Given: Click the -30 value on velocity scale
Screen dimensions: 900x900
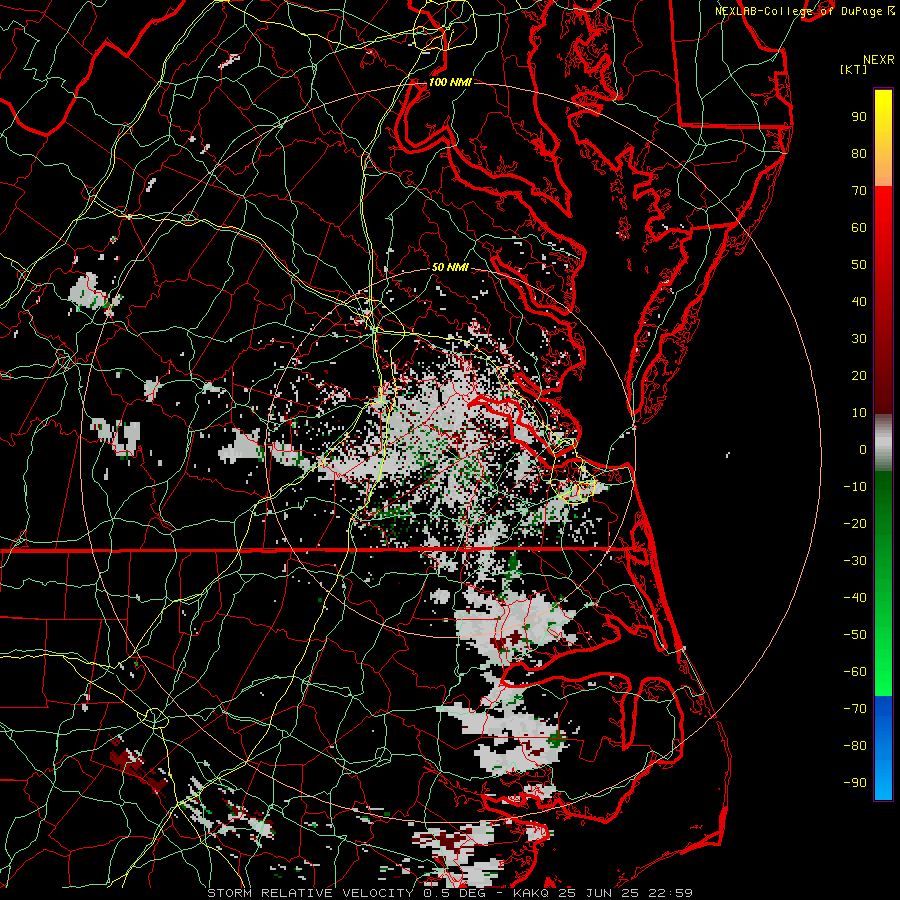Looking at the screenshot, I should point(855,561).
